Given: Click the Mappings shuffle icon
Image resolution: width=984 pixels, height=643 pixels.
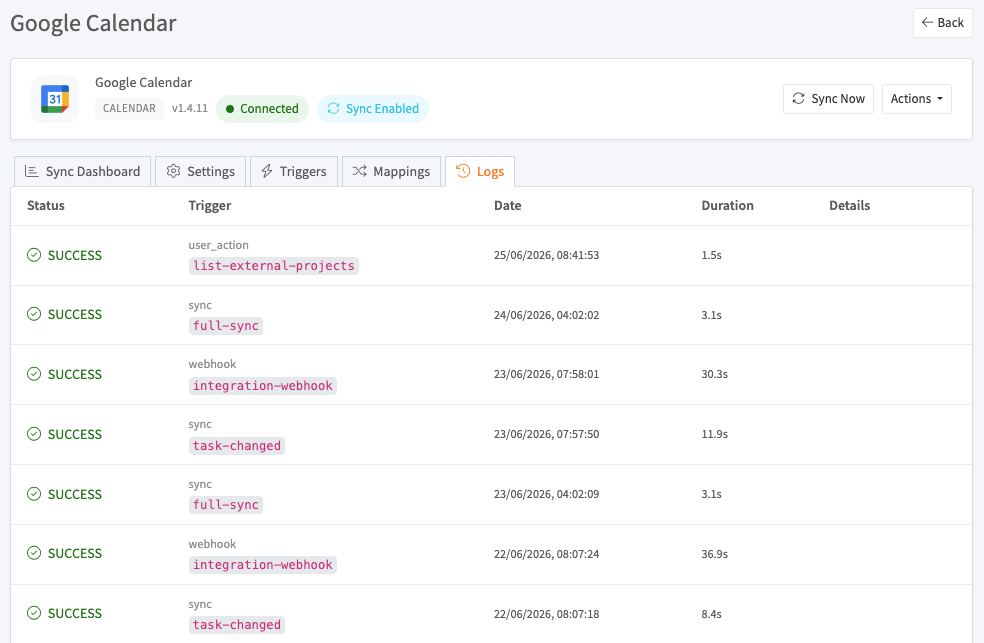Looking at the screenshot, I should coord(360,171).
